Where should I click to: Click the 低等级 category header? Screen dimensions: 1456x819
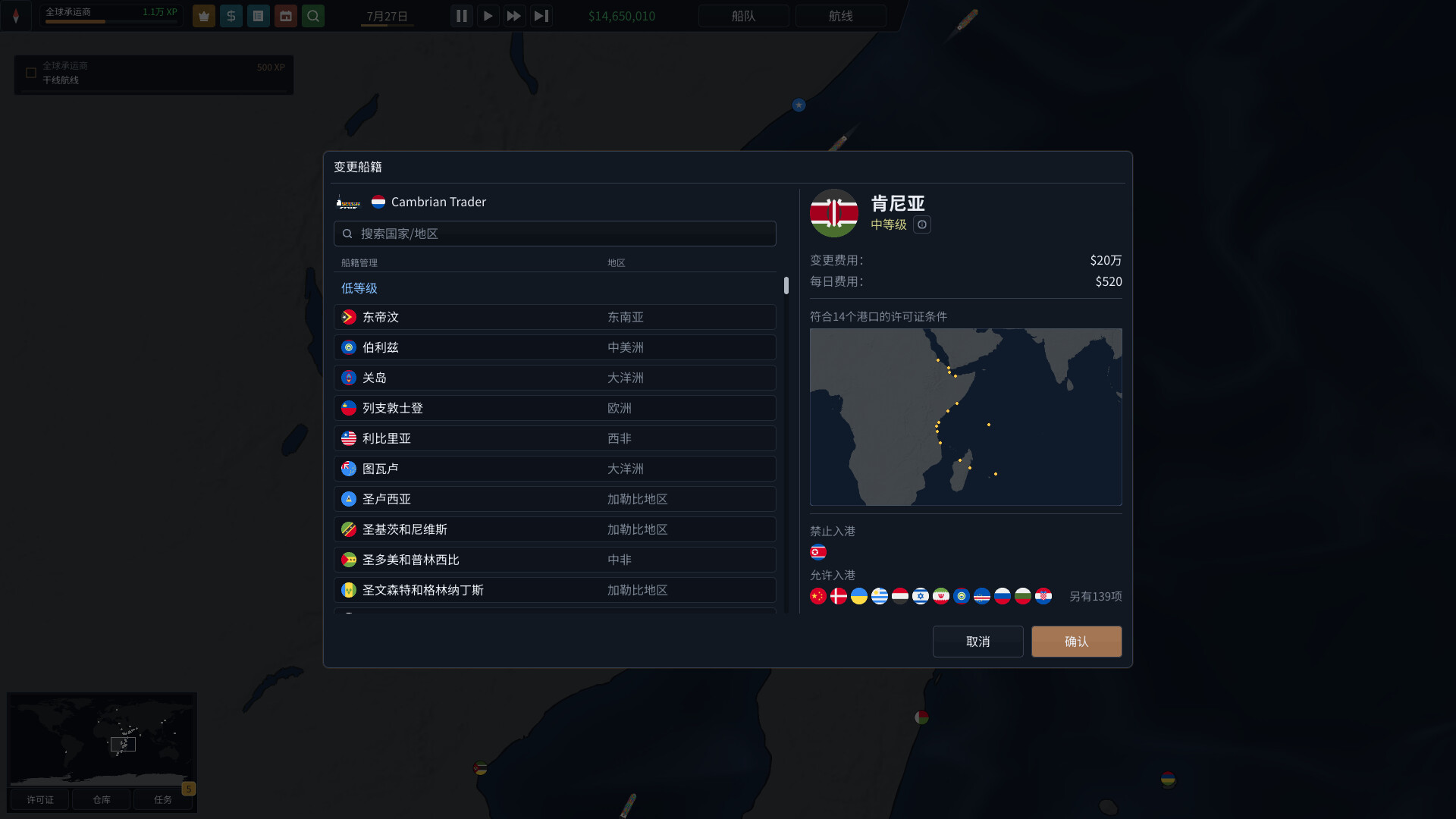coord(359,288)
